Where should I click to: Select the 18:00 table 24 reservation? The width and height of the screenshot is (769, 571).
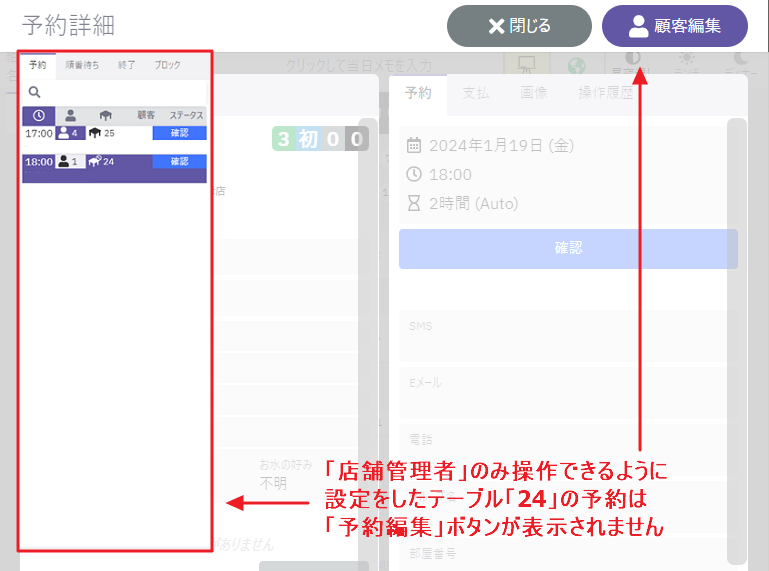coord(114,168)
